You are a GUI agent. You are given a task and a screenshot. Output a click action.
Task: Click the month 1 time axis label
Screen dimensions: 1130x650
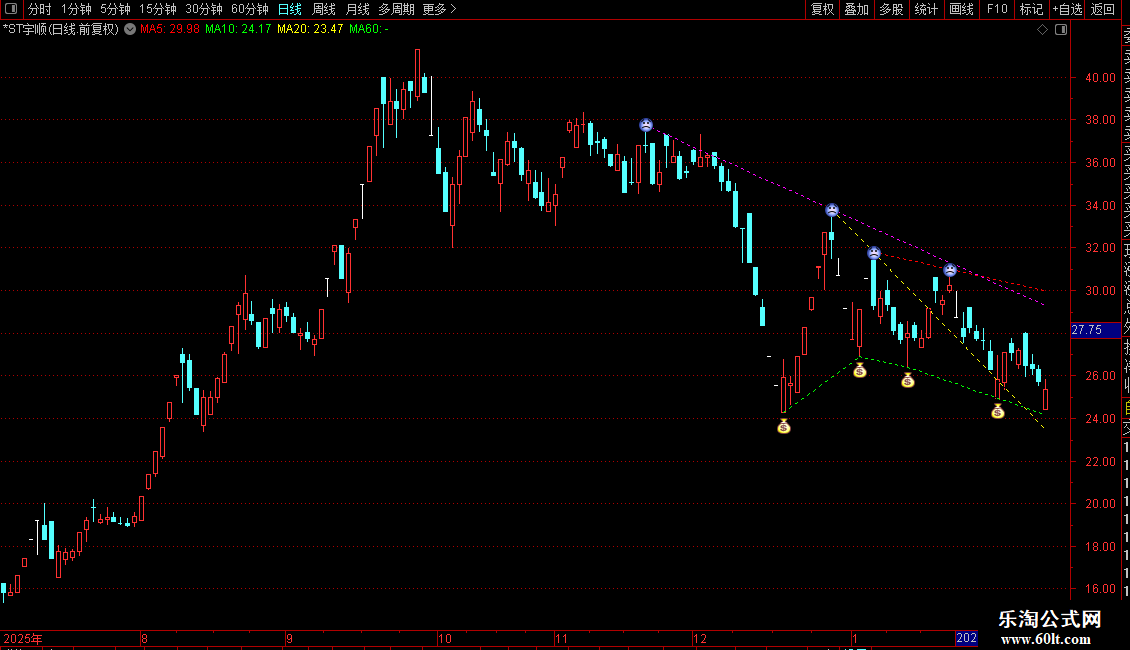[855, 638]
